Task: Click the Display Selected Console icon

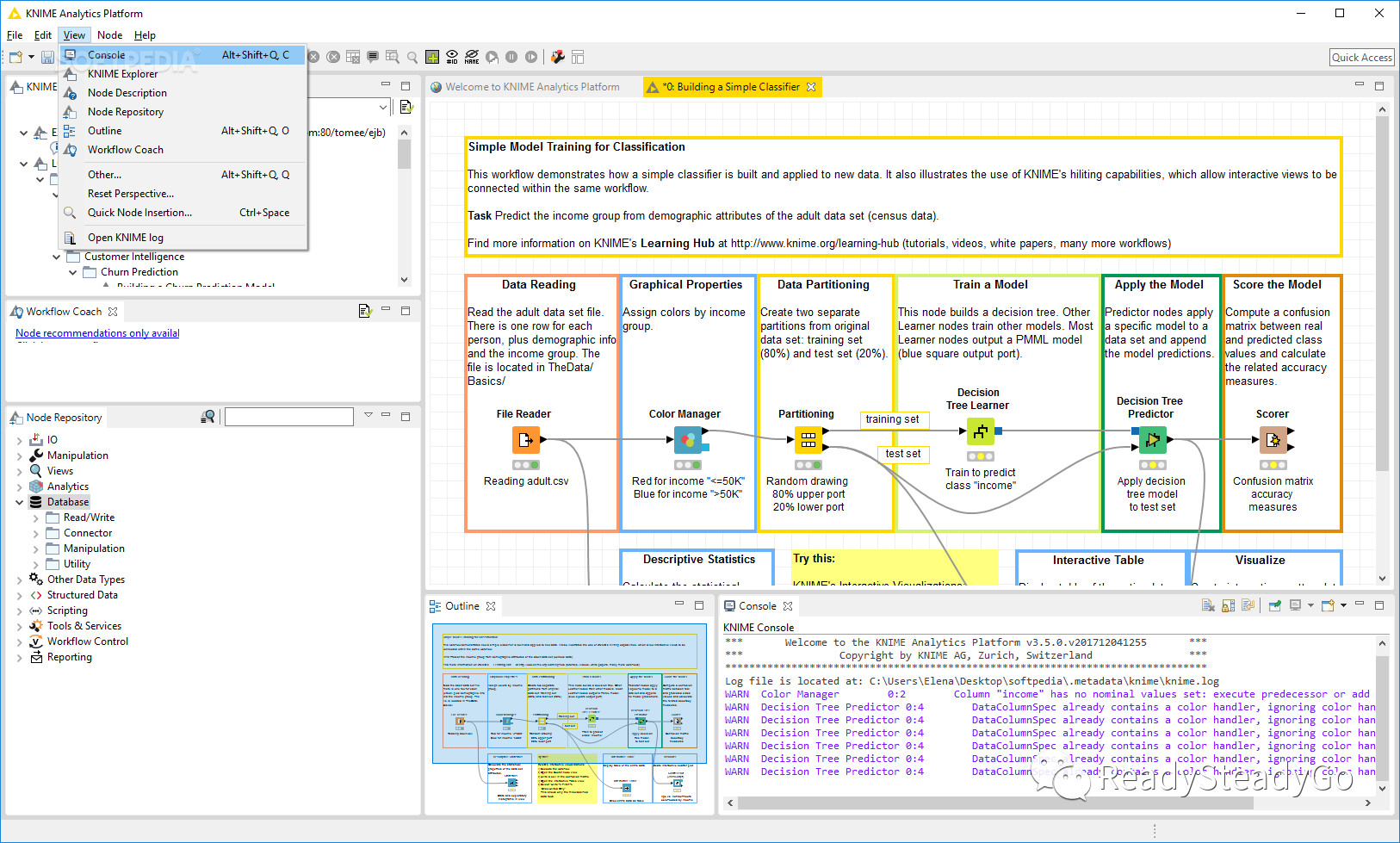Action: coord(1295,605)
